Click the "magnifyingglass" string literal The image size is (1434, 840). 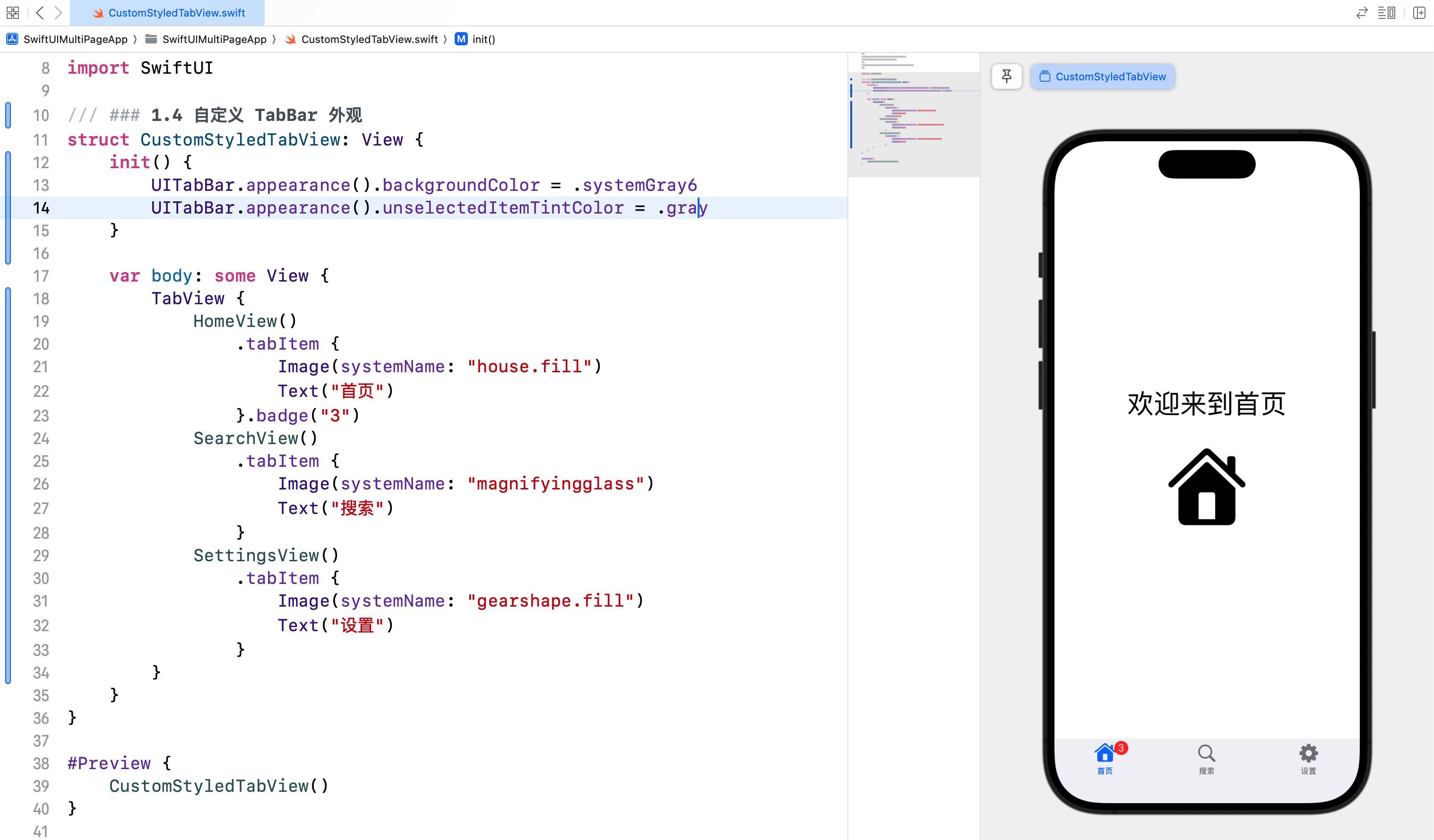[x=556, y=483]
